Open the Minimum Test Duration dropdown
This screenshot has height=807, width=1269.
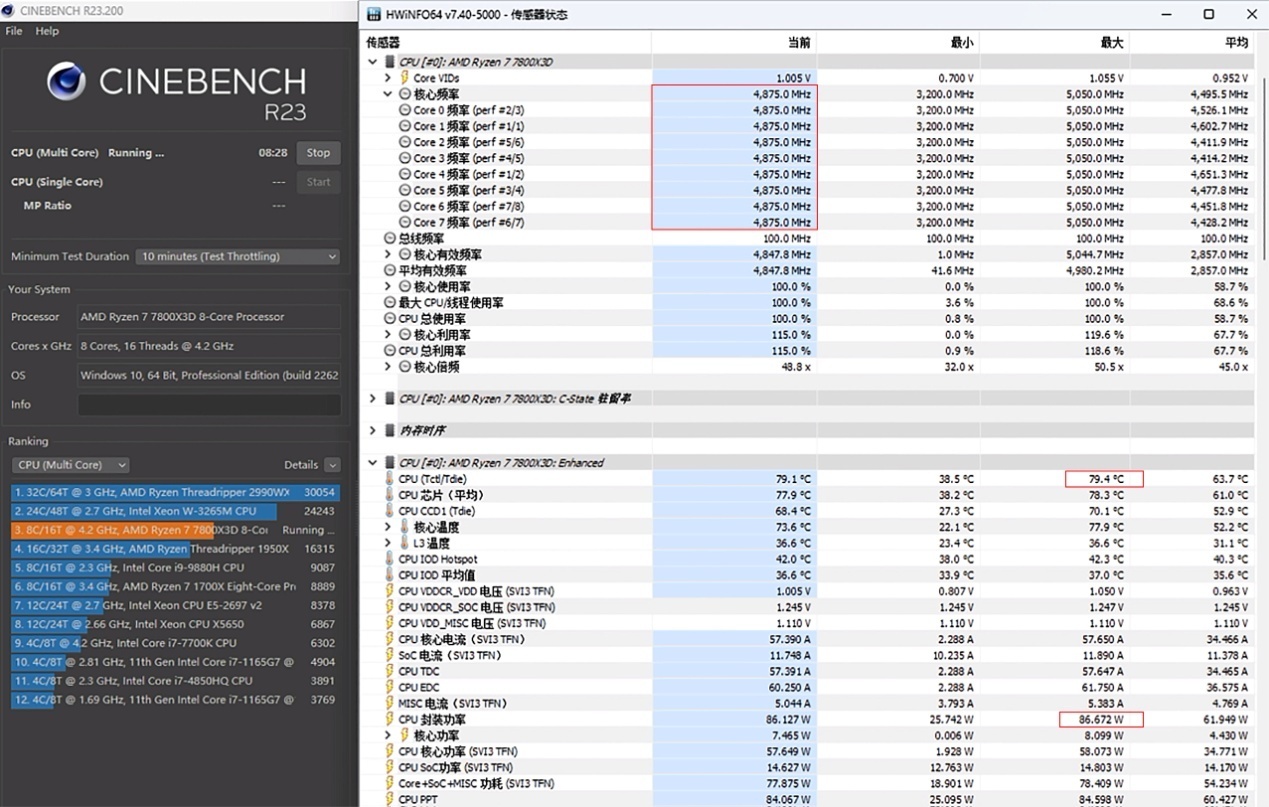237,257
